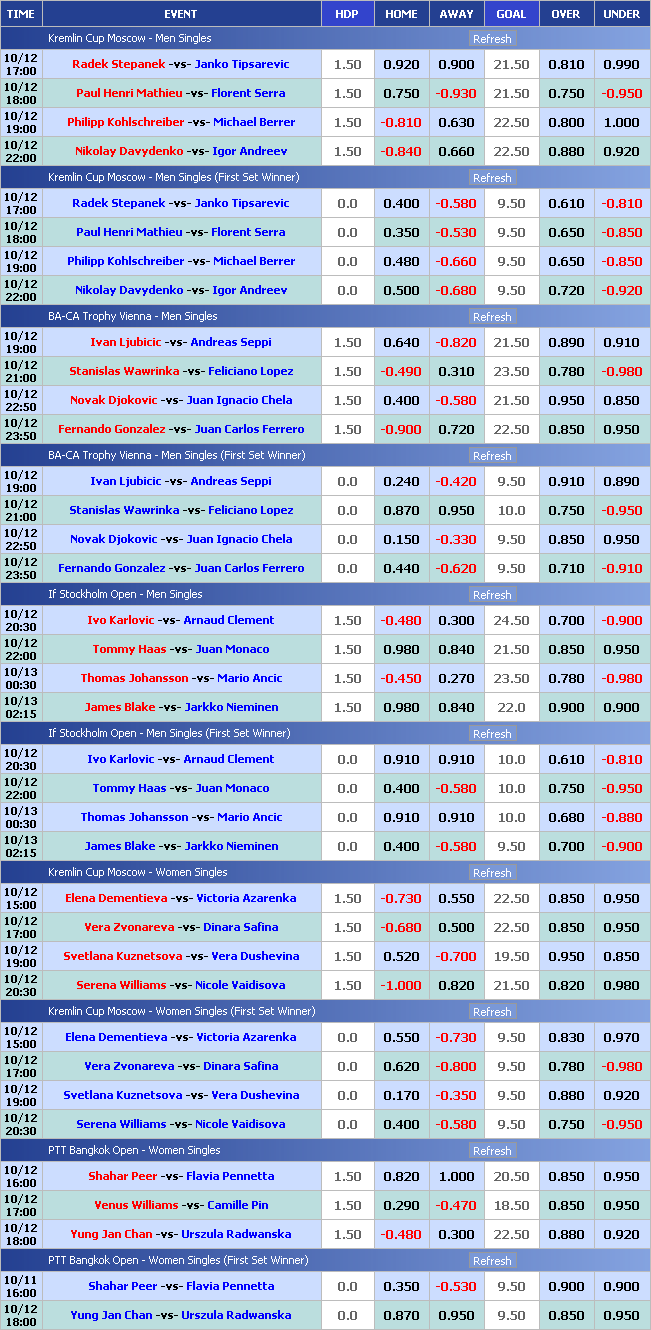651x1330 pixels.
Task: Choose under odds 1.000 for Kohlschreiber vs Berrer
Action: (x=621, y=122)
